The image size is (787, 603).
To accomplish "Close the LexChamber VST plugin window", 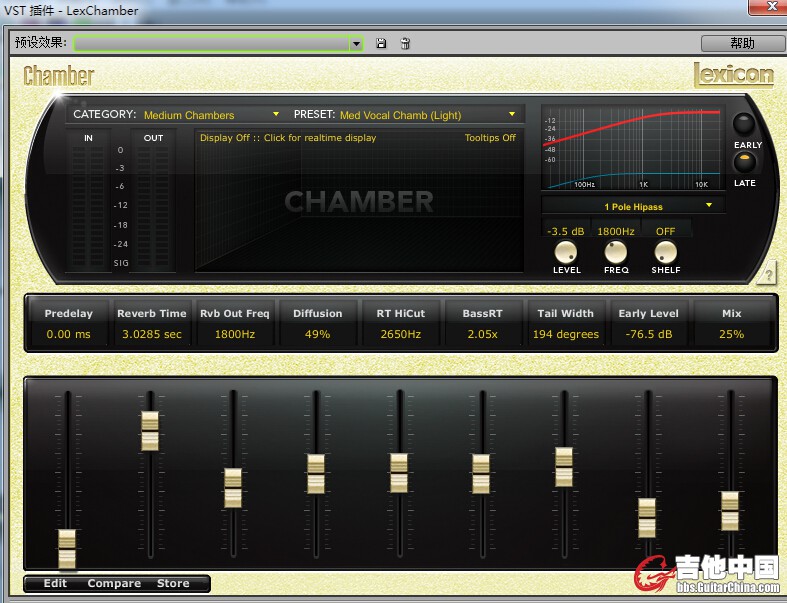I will (x=770, y=7).
